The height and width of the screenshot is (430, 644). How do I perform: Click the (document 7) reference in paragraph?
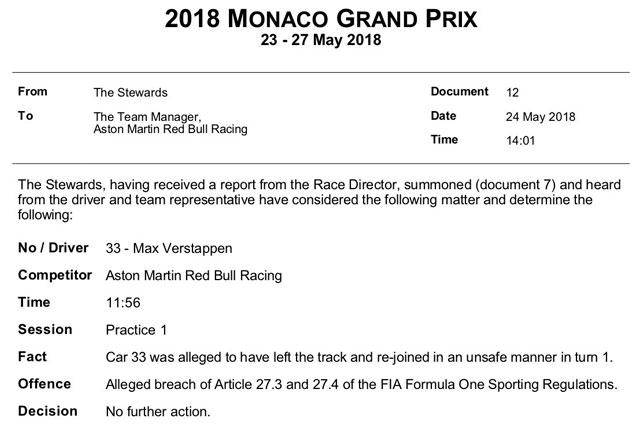click(x=515, y=185)
